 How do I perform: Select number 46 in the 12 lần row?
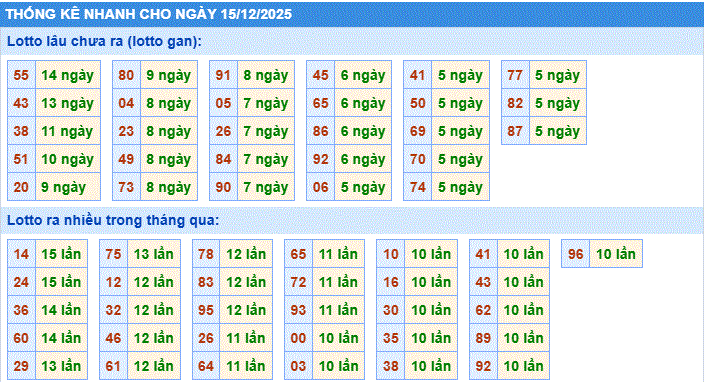point(113,338)
